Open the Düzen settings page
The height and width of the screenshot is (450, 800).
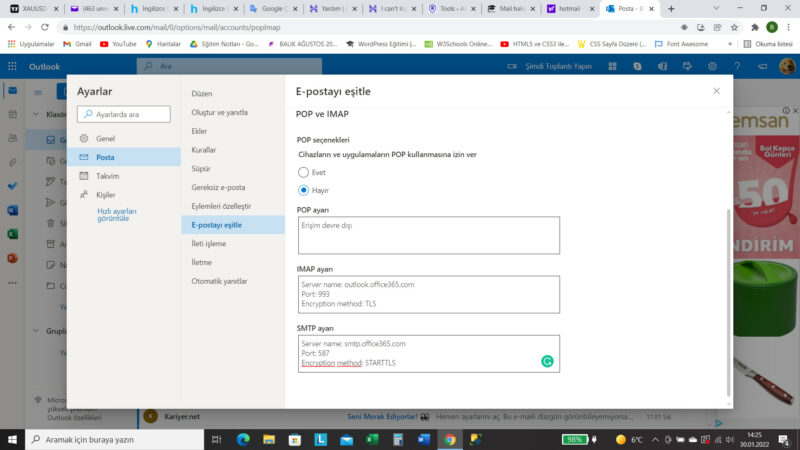[x=233, y=94]
